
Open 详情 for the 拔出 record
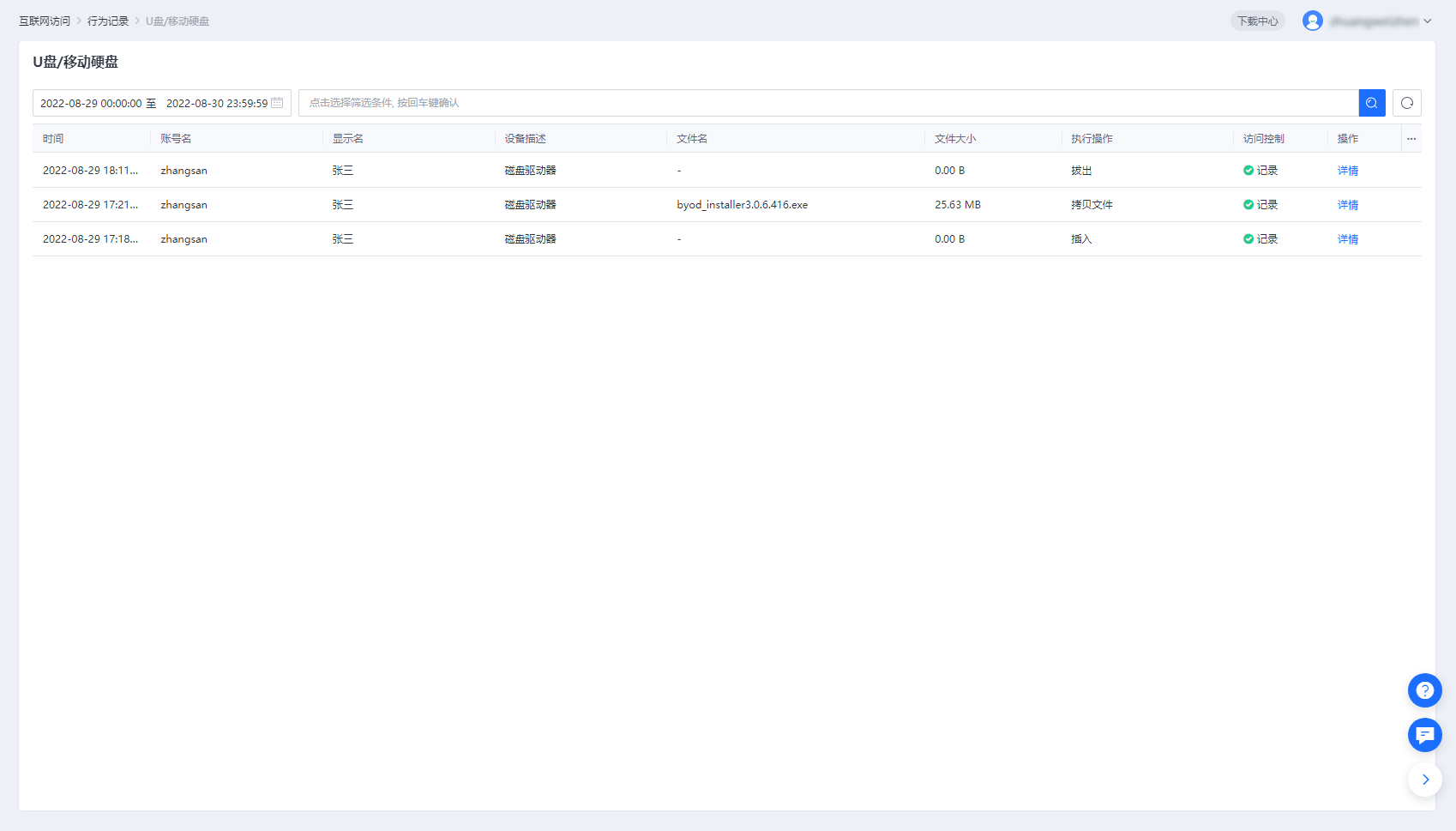coord(1348,171)
